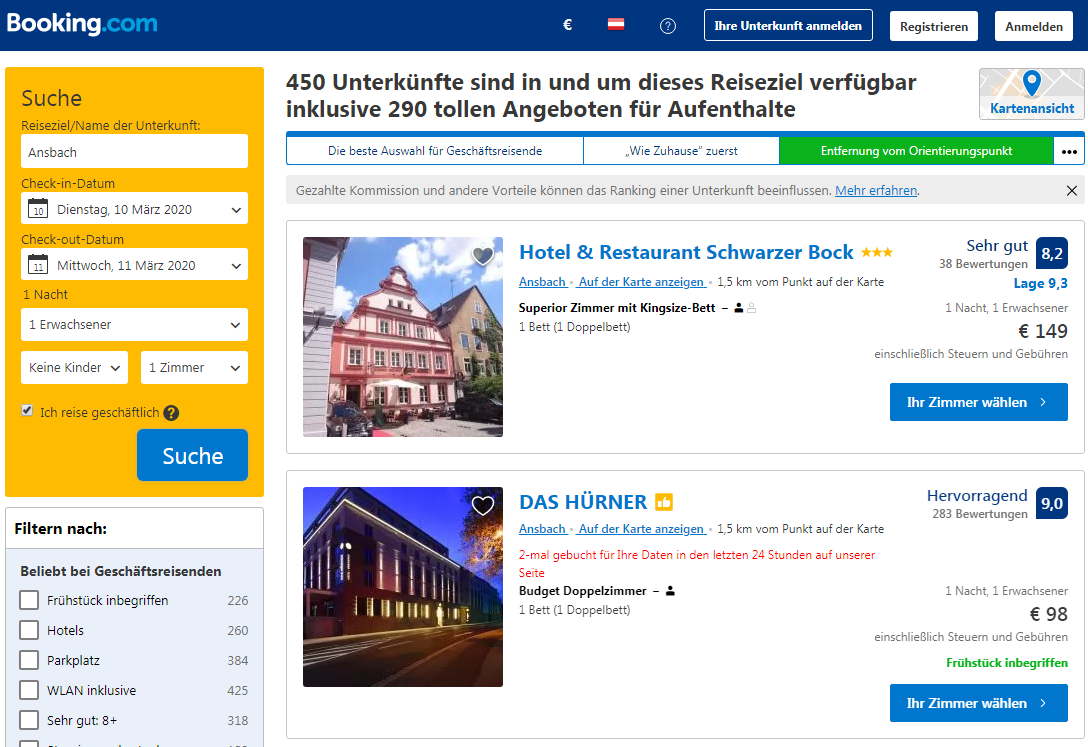Check the 'Sehr gut: 8+' filter
Image resolution: width=1088 pixels, height=747 pixels.
coord(29,720)
